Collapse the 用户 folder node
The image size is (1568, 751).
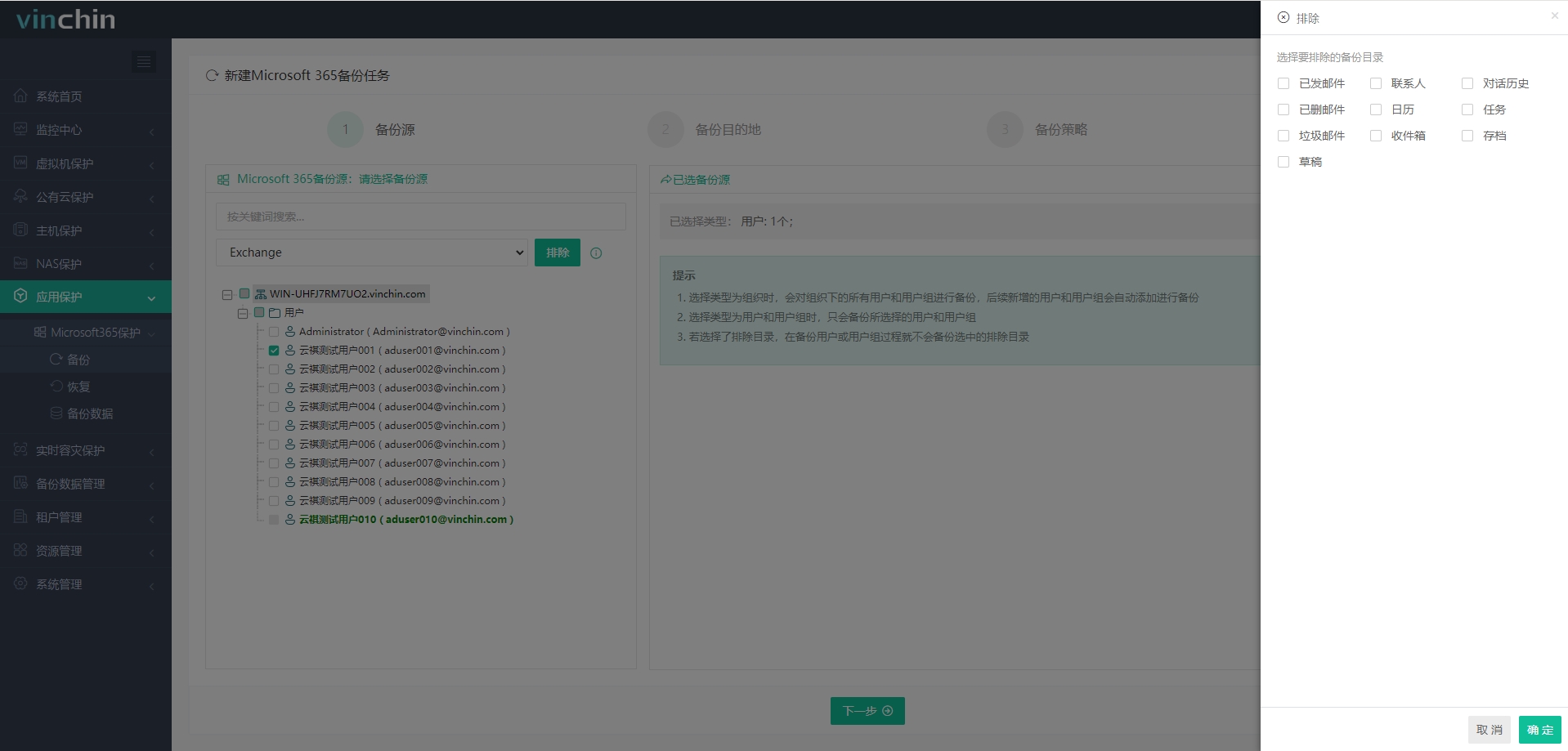click(x=243, y=313)
